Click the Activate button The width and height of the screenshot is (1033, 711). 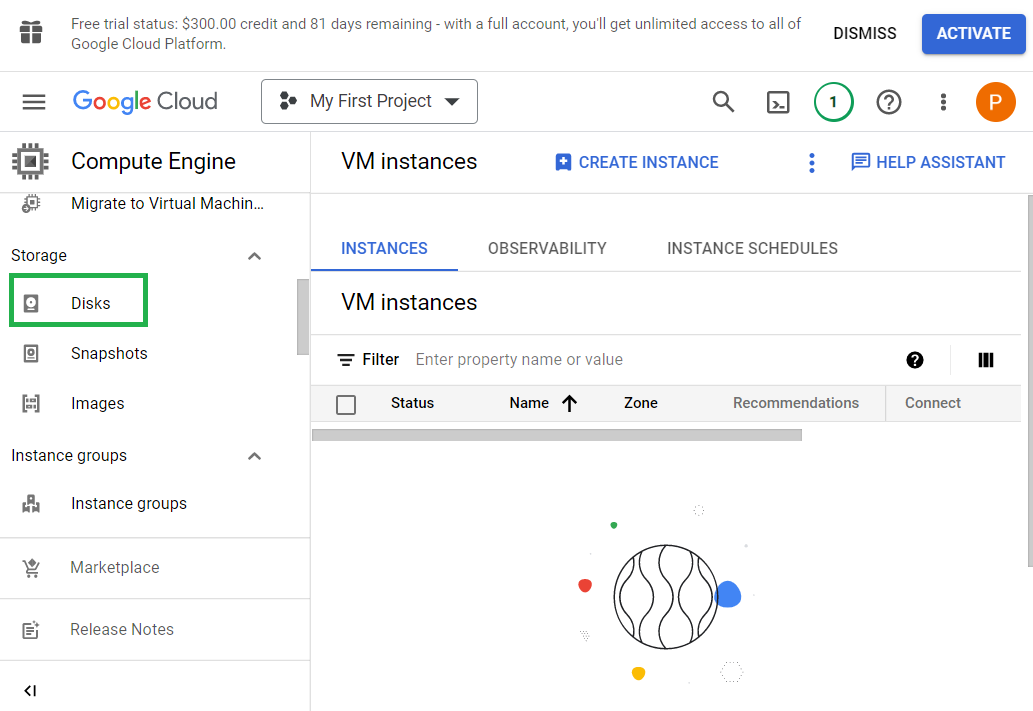973,34
